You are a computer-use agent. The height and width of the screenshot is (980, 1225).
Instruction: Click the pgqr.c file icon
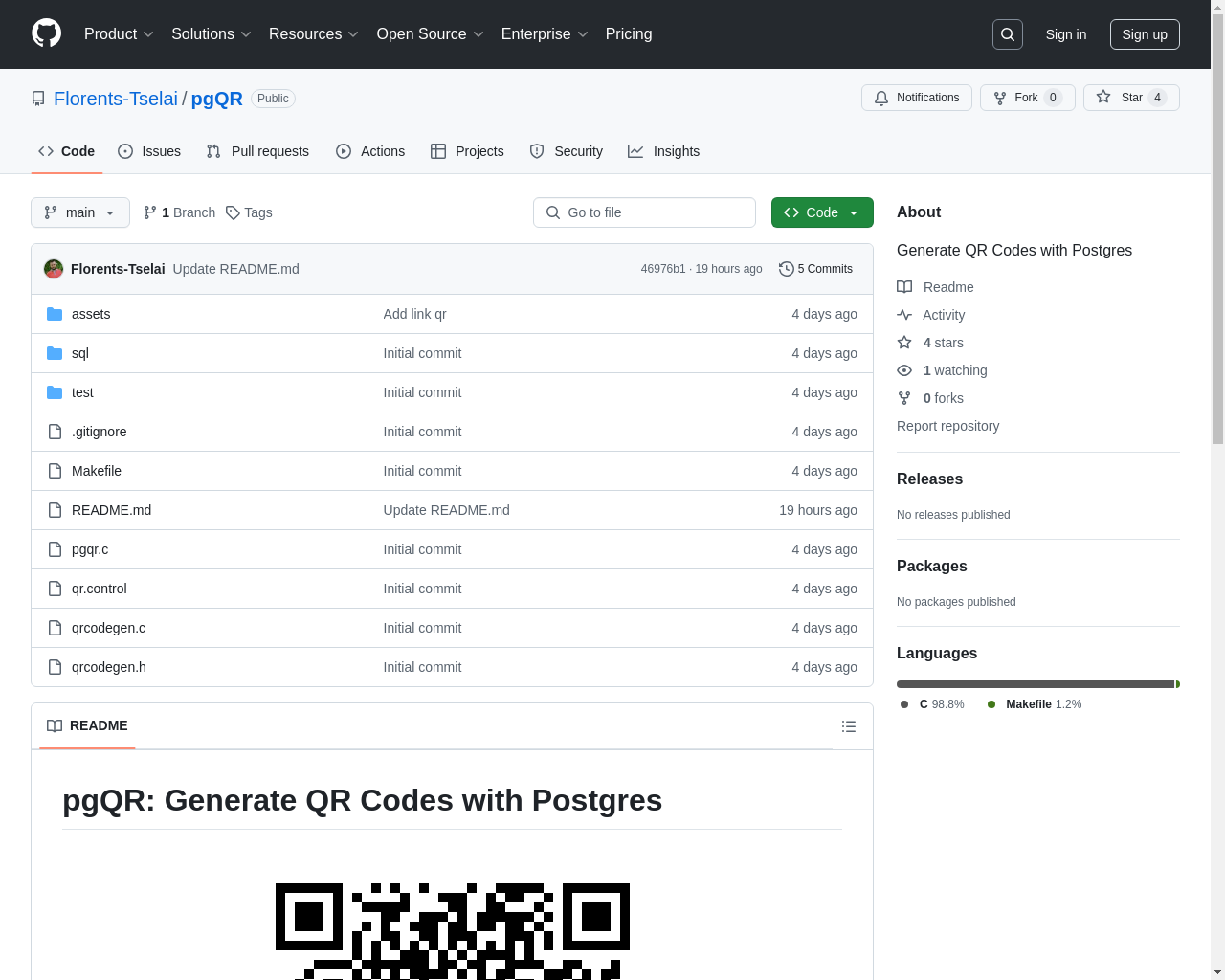click(x=55, y=549)
